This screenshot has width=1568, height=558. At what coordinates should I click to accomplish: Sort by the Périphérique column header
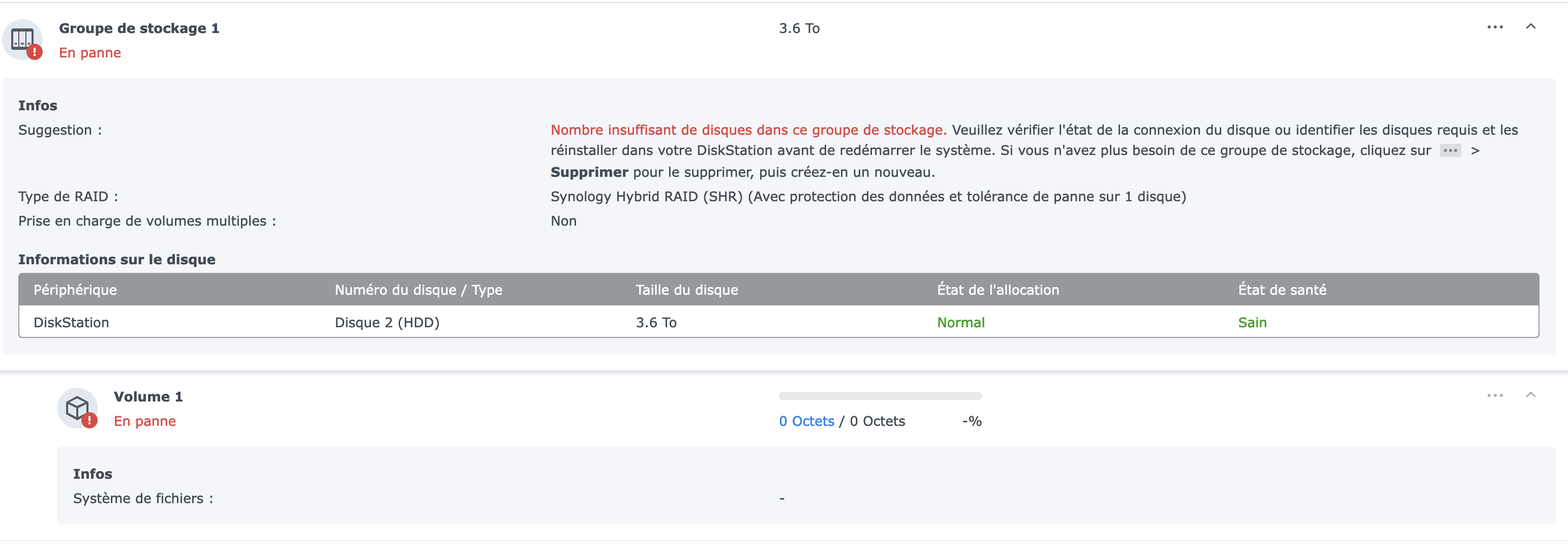click(75, 290)
